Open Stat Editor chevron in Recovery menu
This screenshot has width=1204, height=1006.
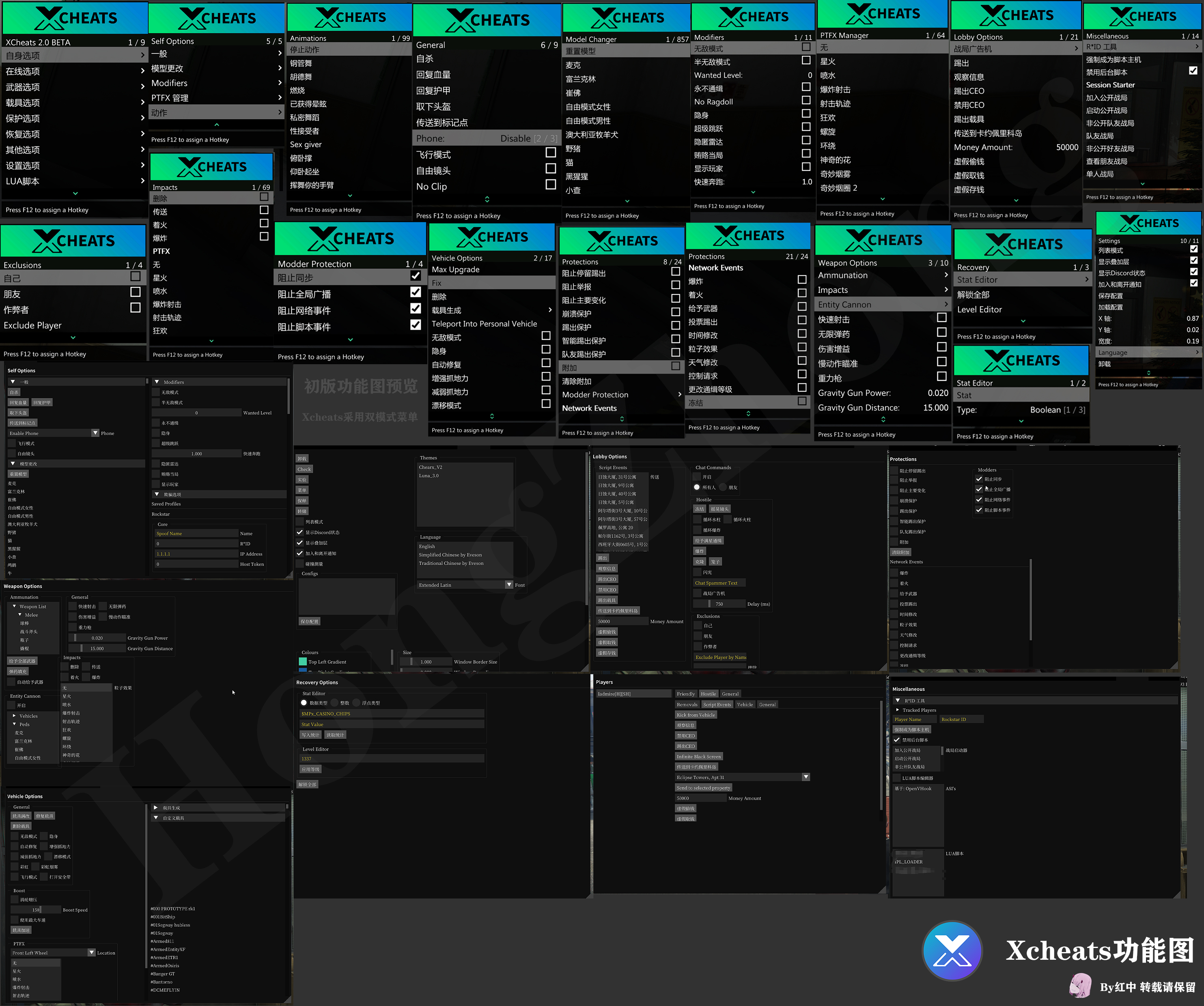click(1086, 279)
